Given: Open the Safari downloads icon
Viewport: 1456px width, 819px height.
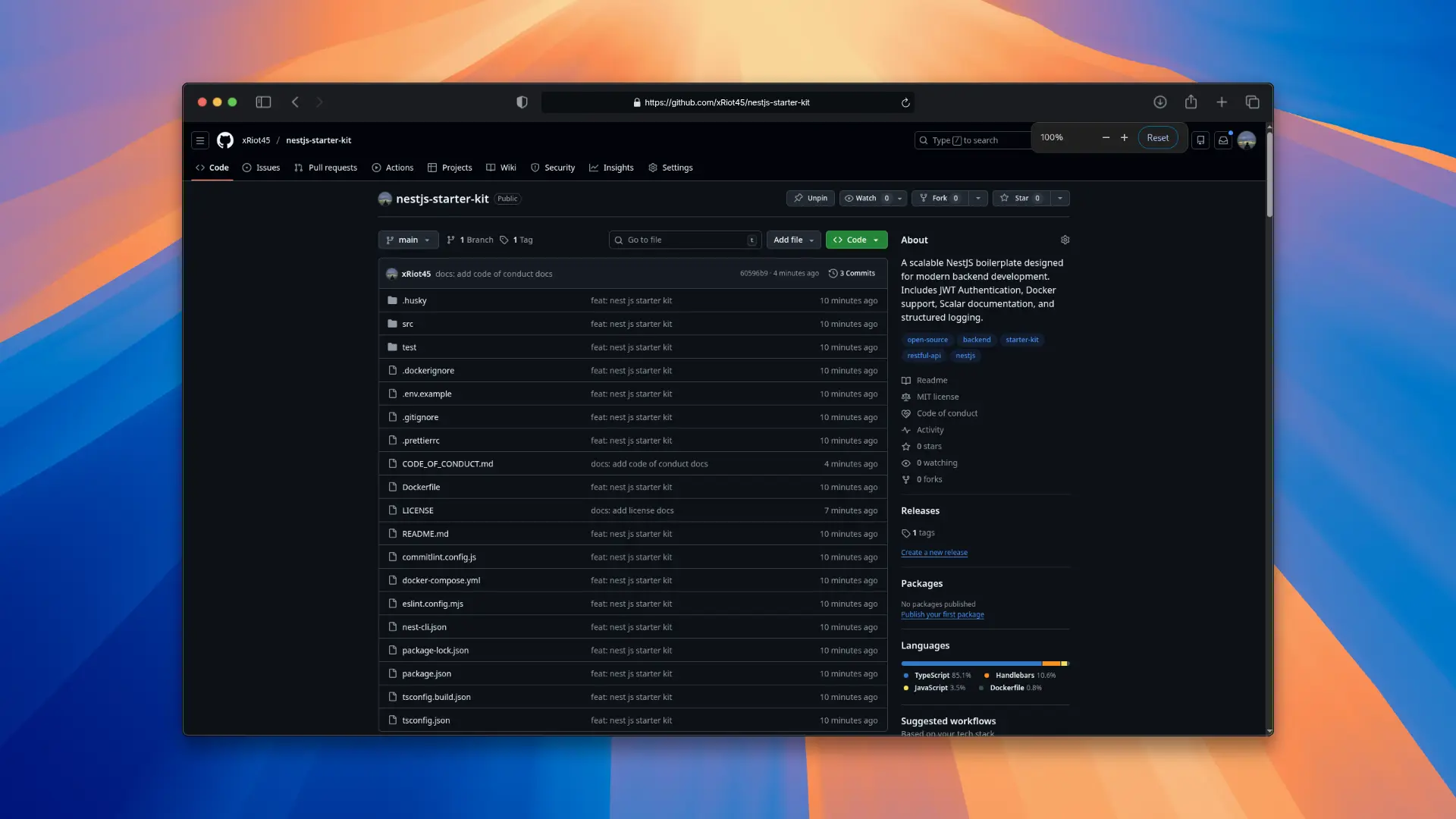Looking at the screenshot, I should tap(1159, 102).
